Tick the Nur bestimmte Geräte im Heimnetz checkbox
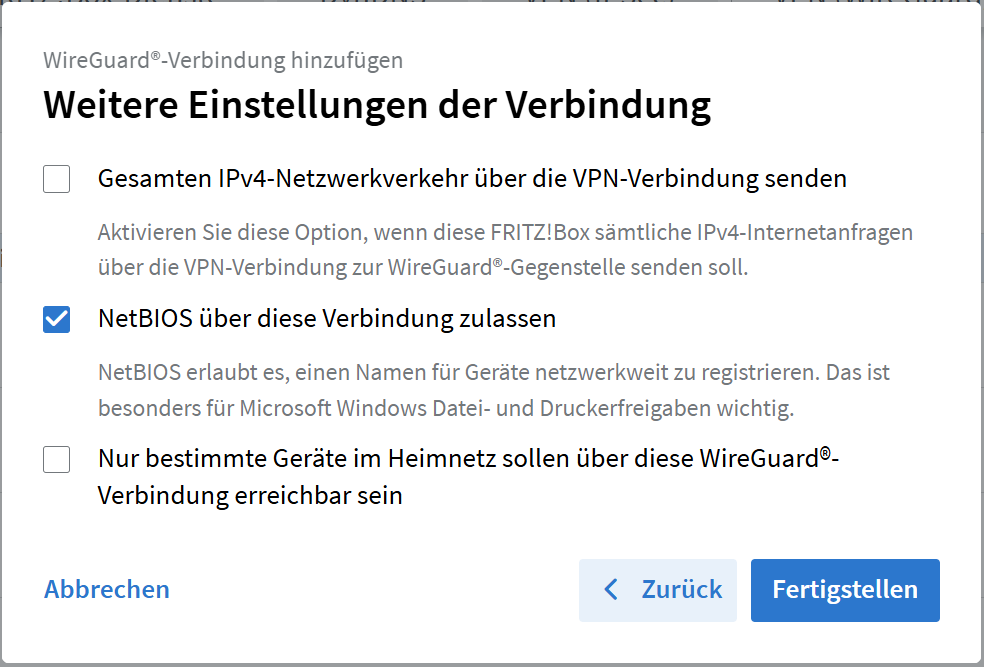 pyautogui.click(x=56, y=459)
